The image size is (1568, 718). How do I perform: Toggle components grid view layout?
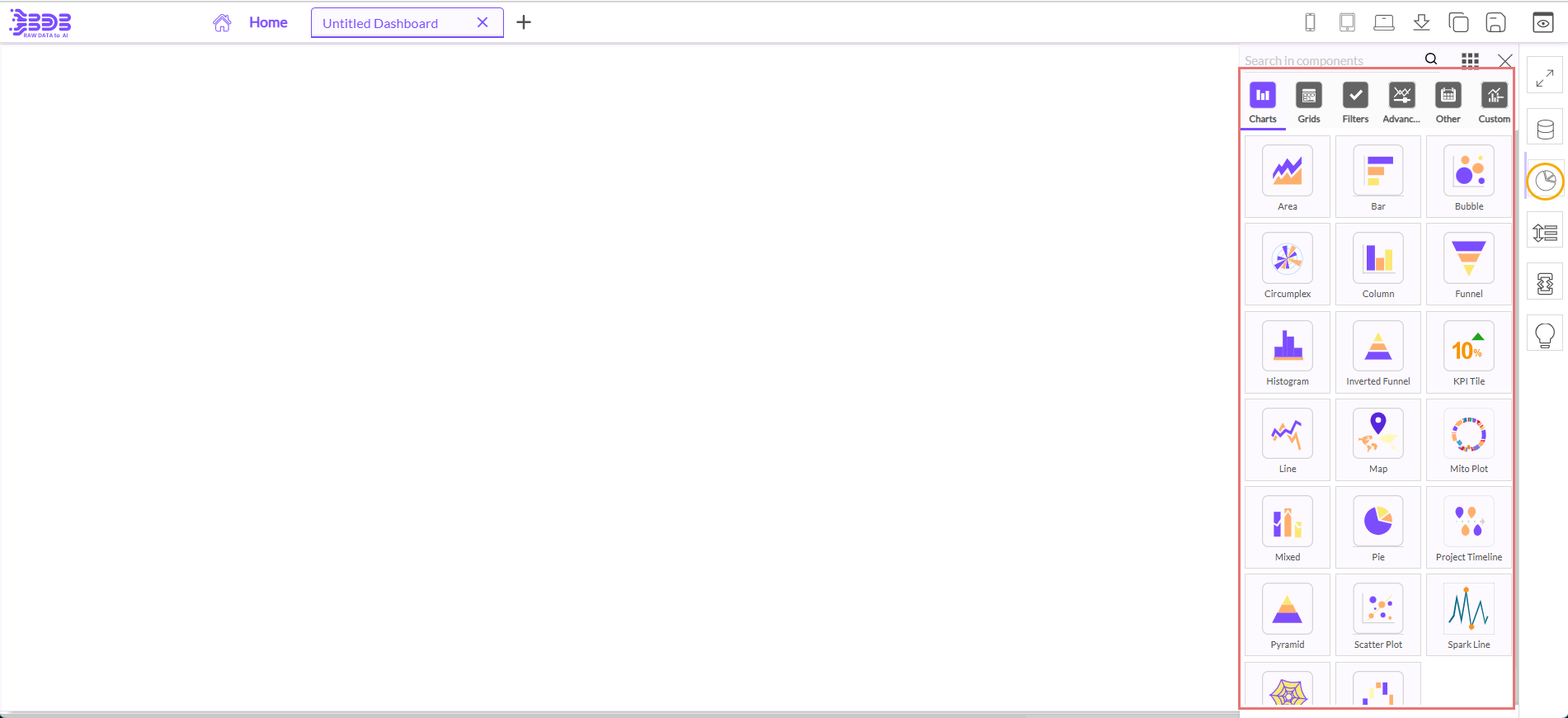click(1470, 60)
